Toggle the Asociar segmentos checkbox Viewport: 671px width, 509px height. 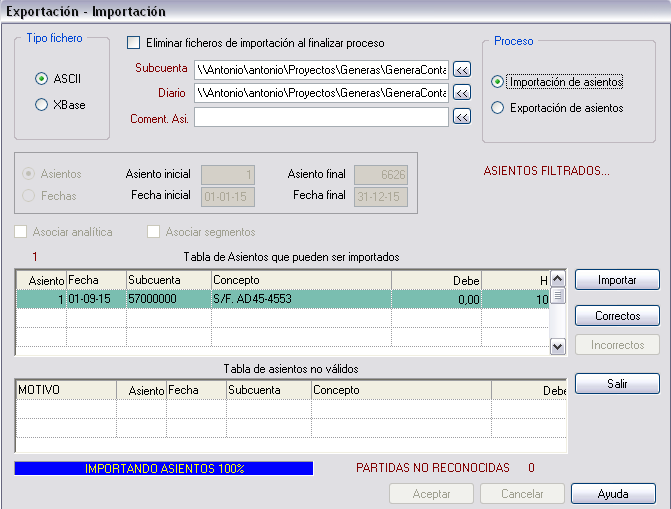153,232
